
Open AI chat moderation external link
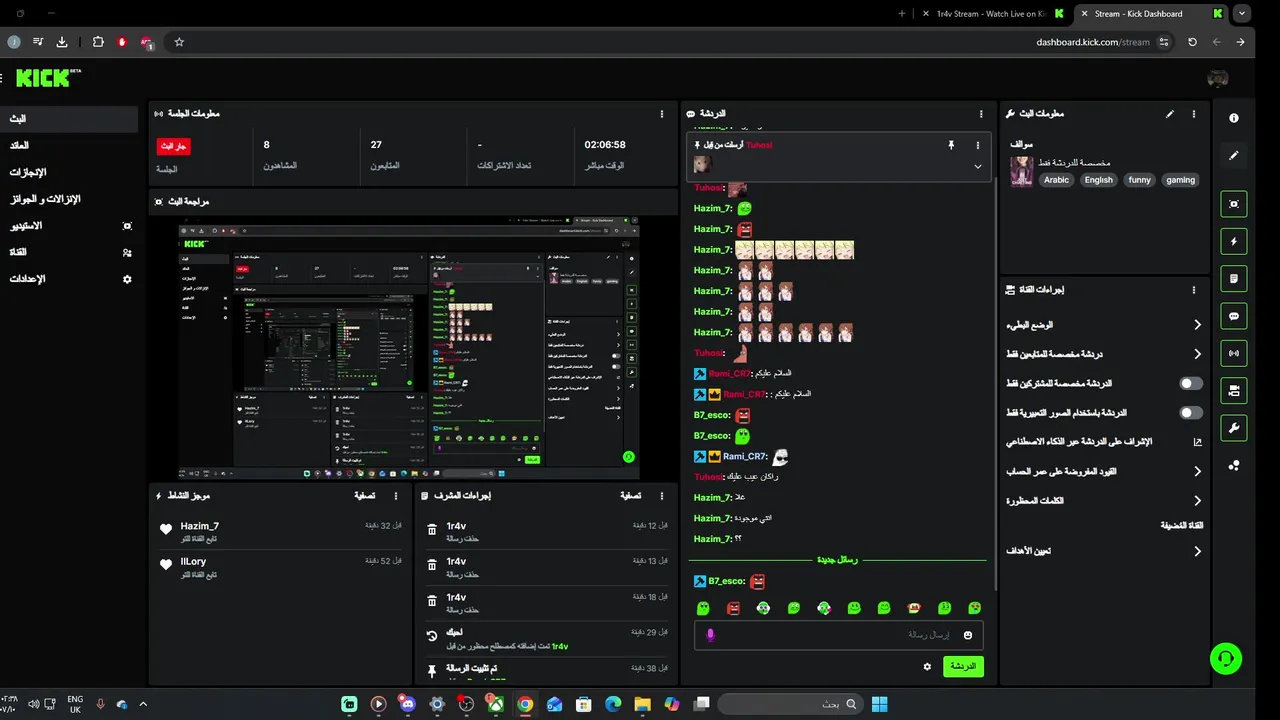1197,441
